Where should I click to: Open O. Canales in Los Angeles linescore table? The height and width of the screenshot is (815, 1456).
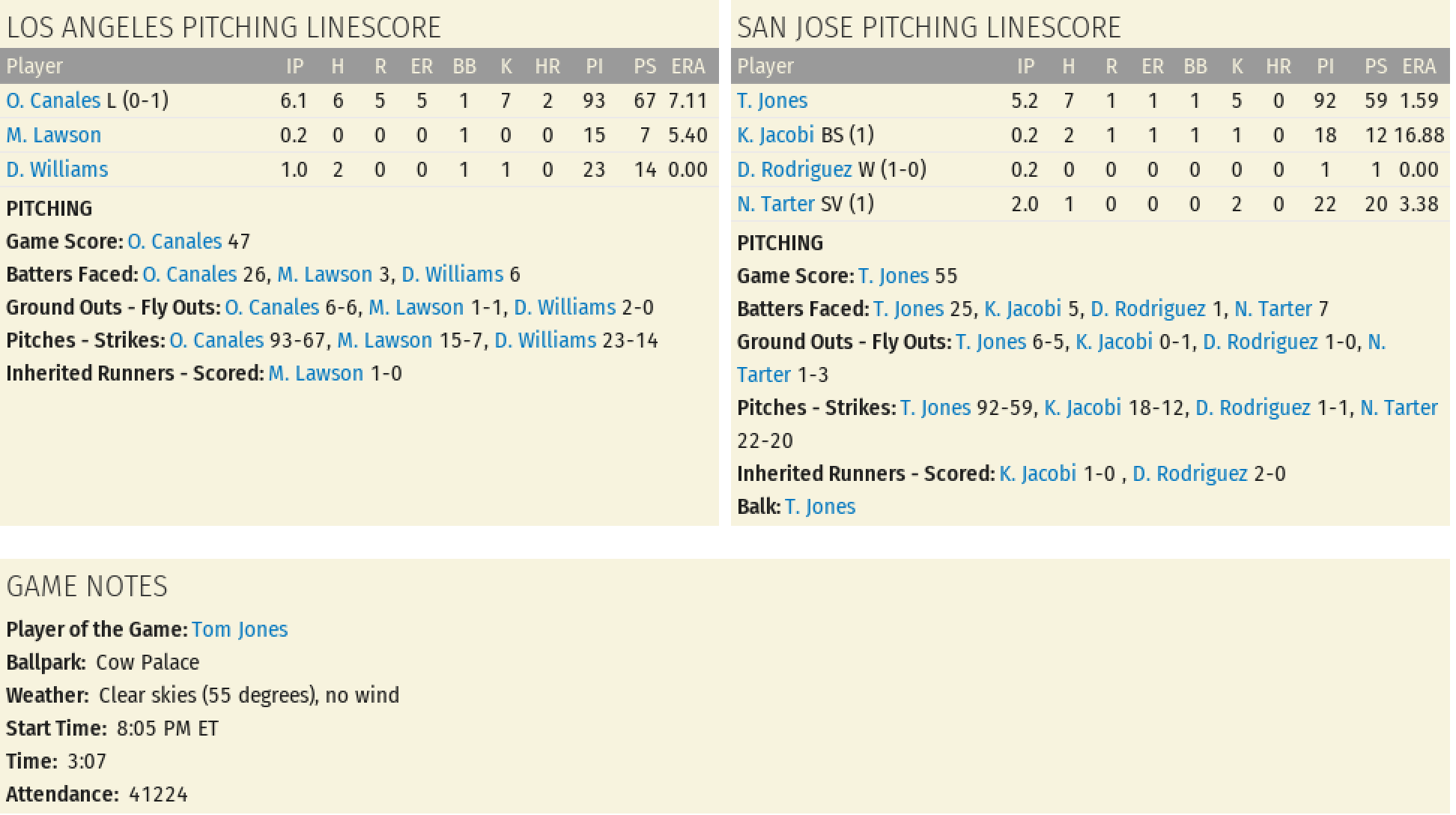coord(53,100)
